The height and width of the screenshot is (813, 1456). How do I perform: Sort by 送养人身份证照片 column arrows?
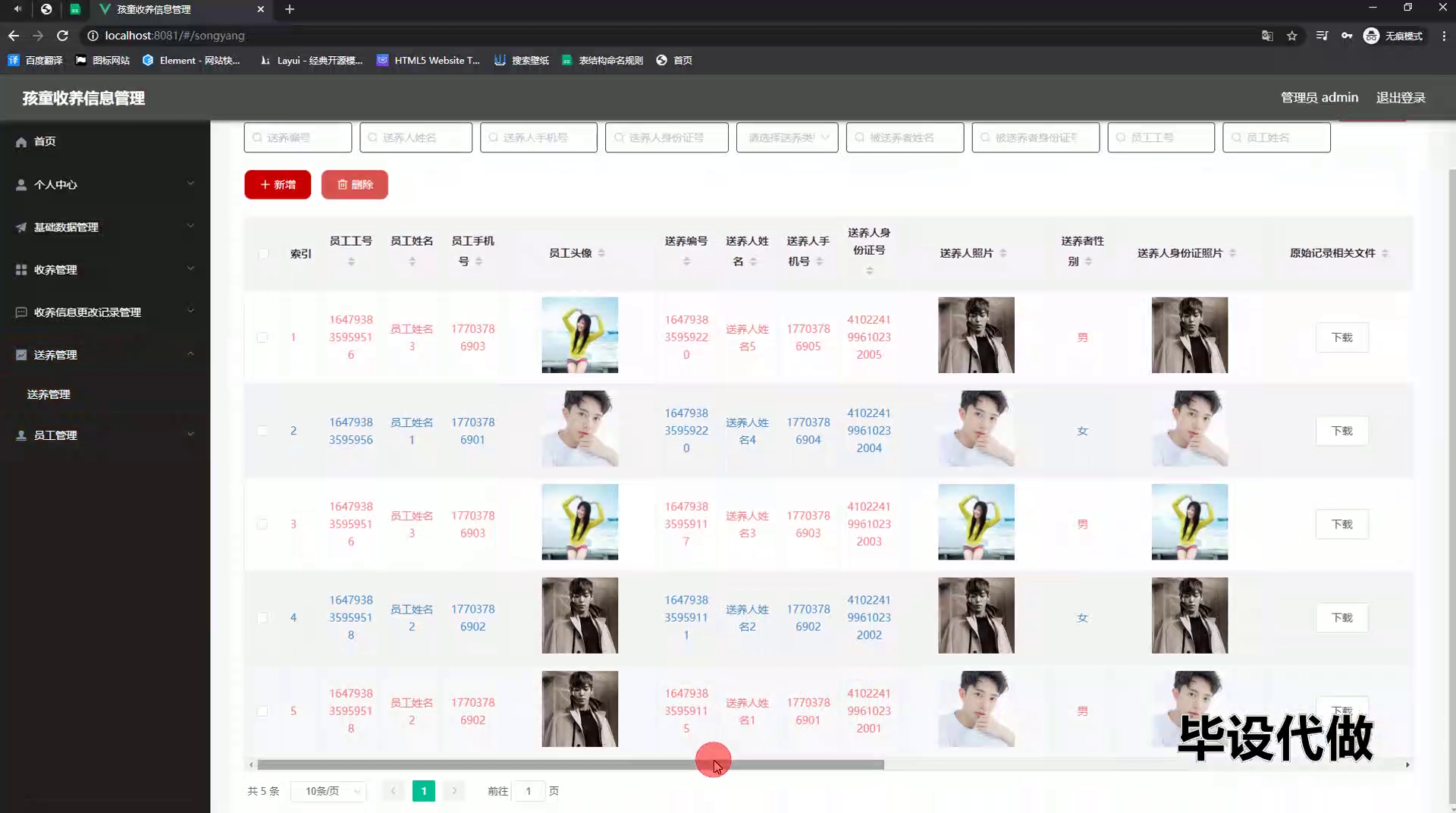coord(1232,253)
